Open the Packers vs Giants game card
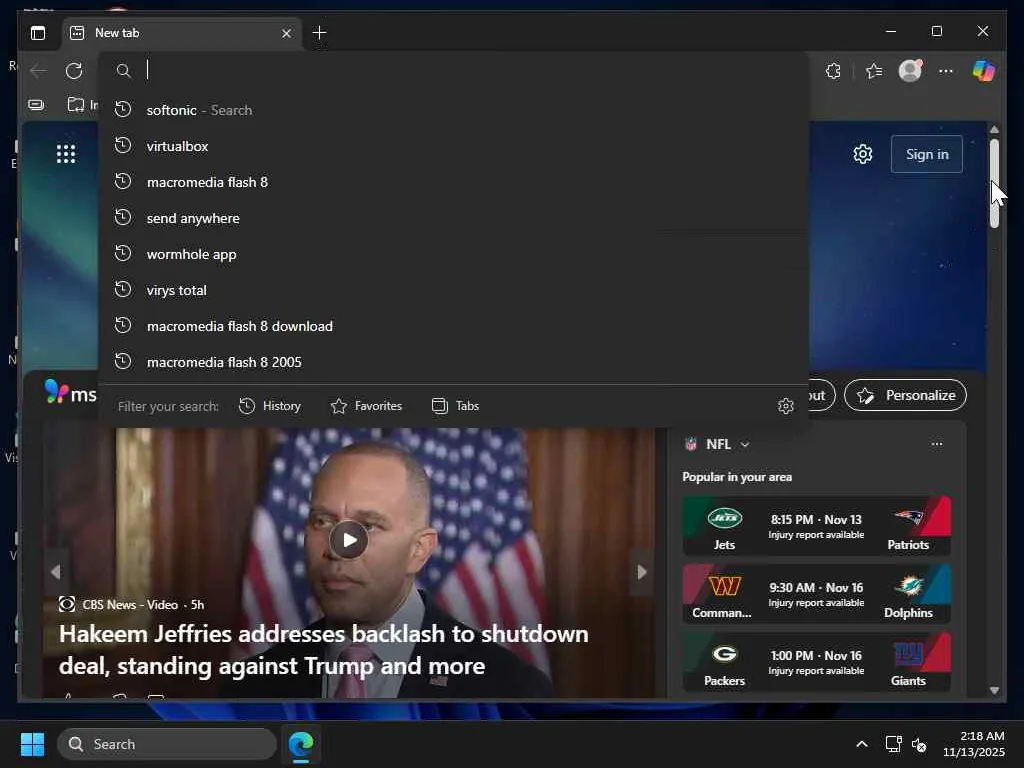This screenshot has height=768, width=1024. 816,662
